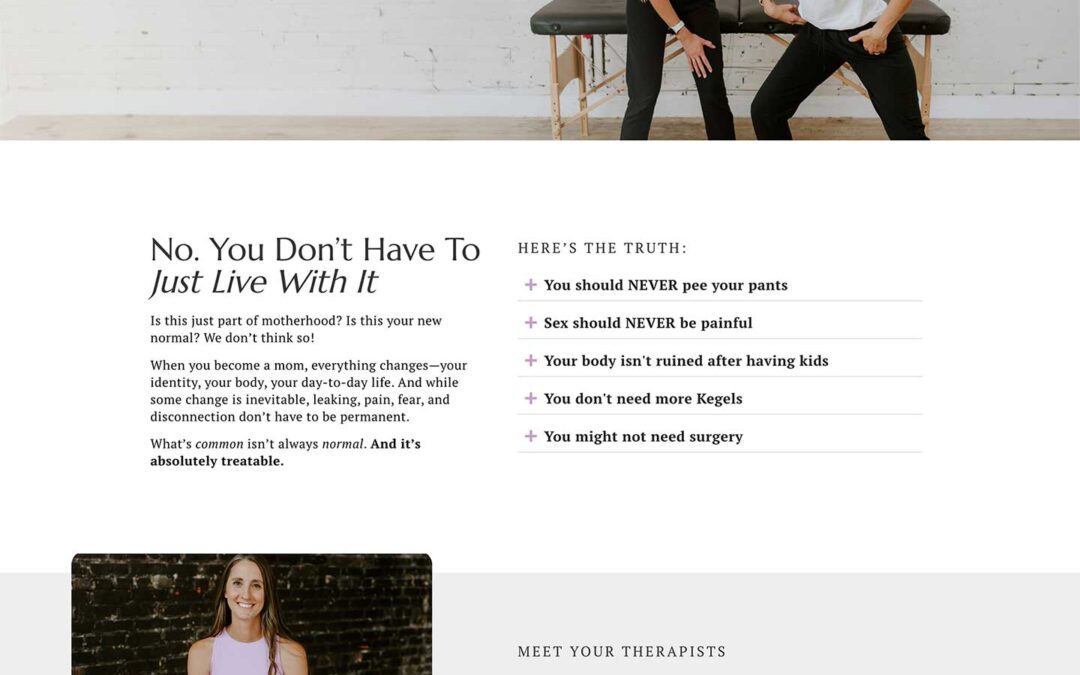Click the bold "absolutely treatable" text
Image resolution: width=1080 pixels, height=675 pixels.
(217, 461)
